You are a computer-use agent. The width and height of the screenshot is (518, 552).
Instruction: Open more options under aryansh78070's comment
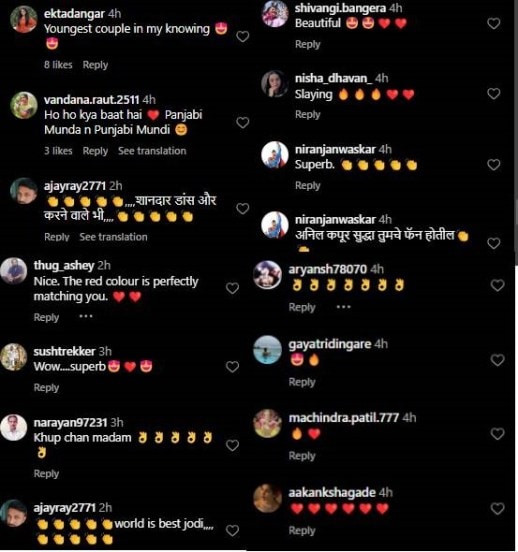(343, 307)
